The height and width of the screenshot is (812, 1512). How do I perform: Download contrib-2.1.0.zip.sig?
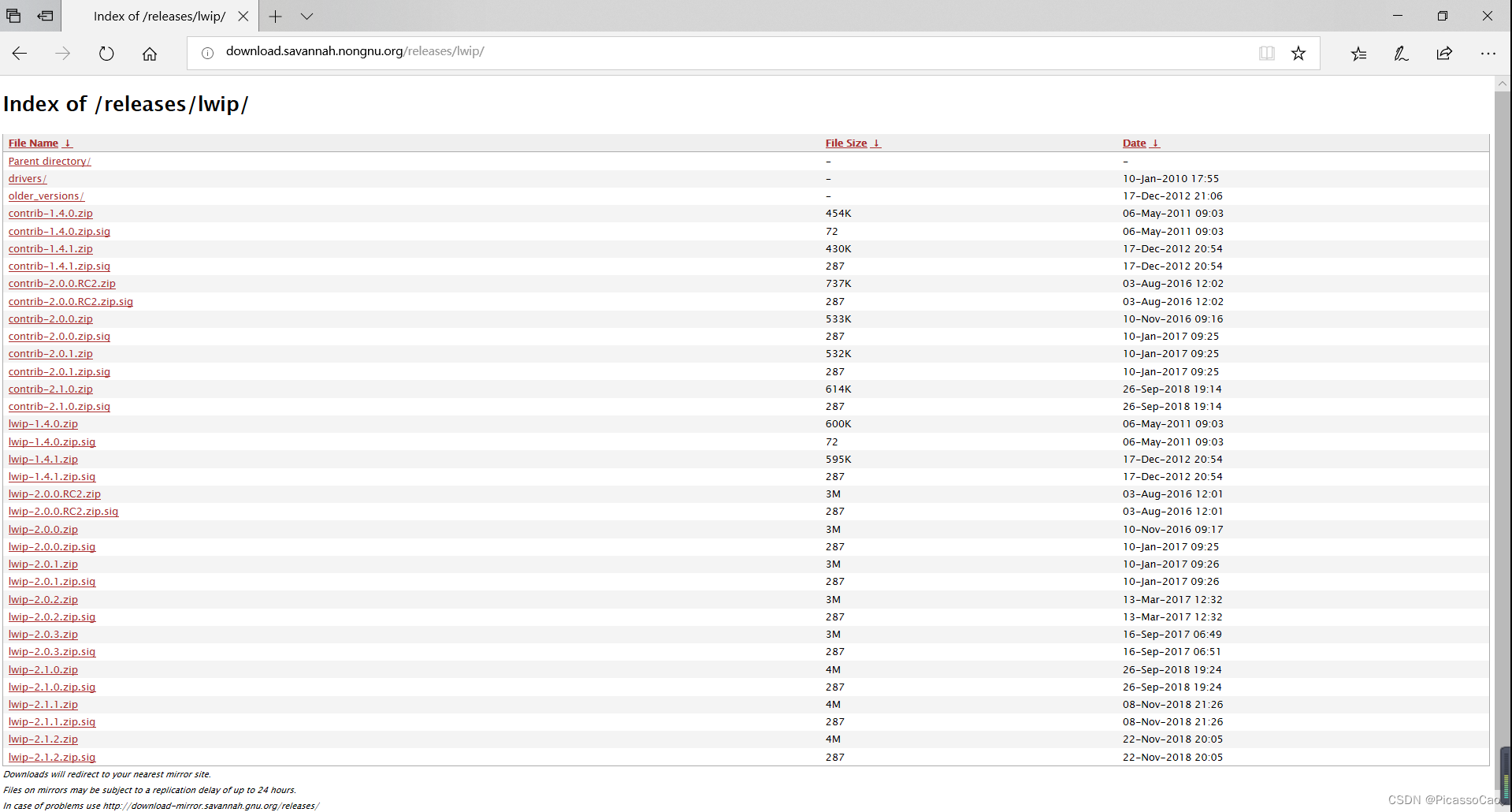(59, 406)
